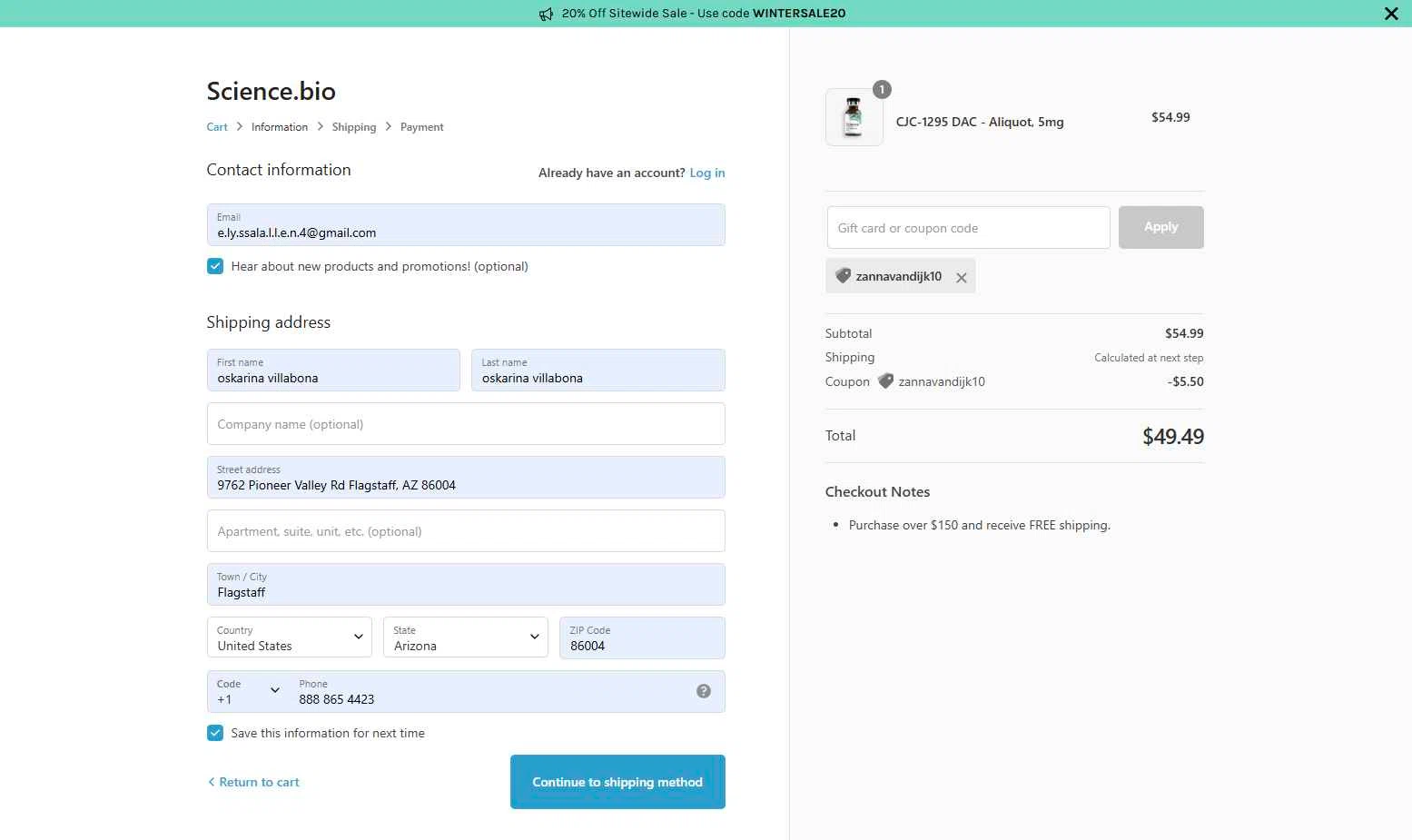Click the free shipping checkout note
Image resolution: width=1412 pixels, height=840 pixels.
pos(980,525)
